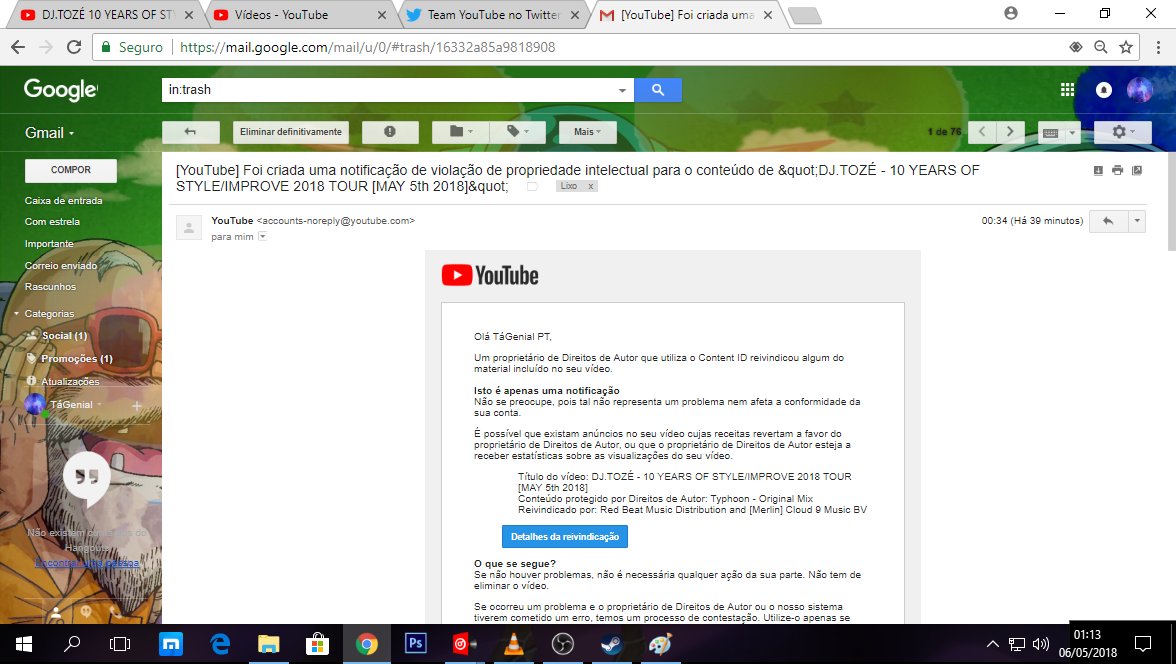
Task: Show the newer message arrow
Action: pyautogui.click(x=982, y=132)
